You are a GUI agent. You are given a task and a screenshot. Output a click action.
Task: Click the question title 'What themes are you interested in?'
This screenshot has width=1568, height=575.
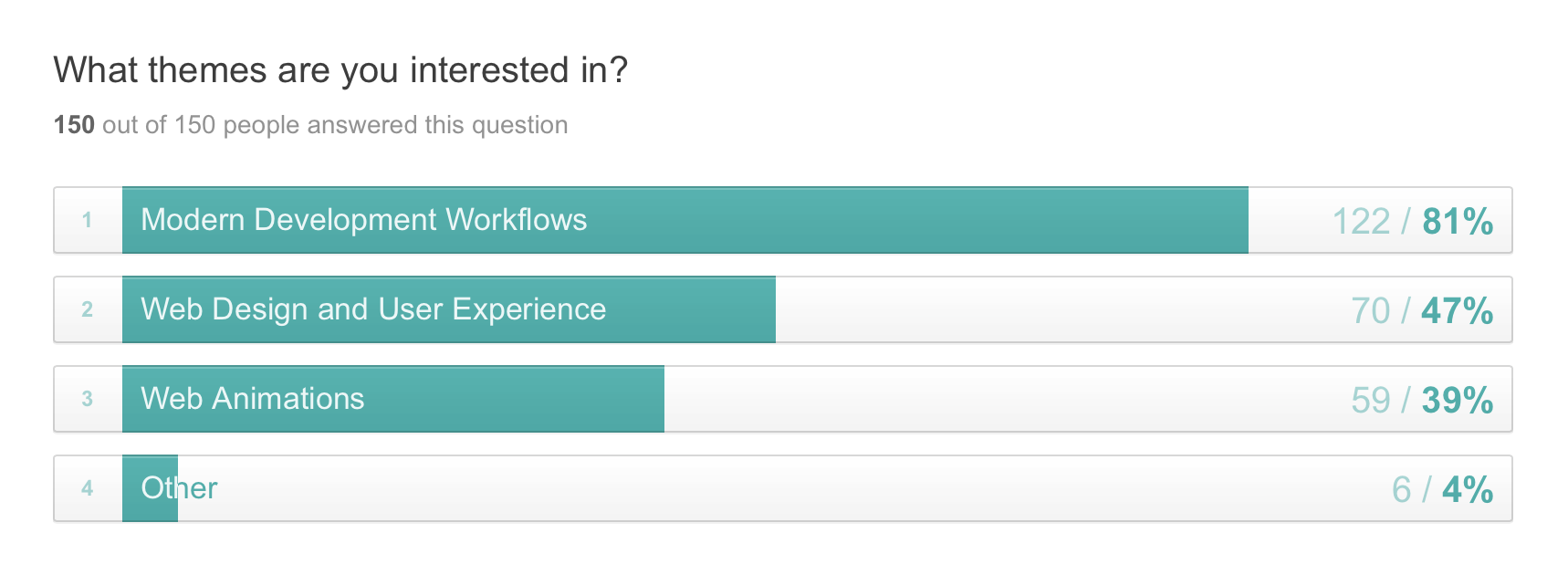340,71
